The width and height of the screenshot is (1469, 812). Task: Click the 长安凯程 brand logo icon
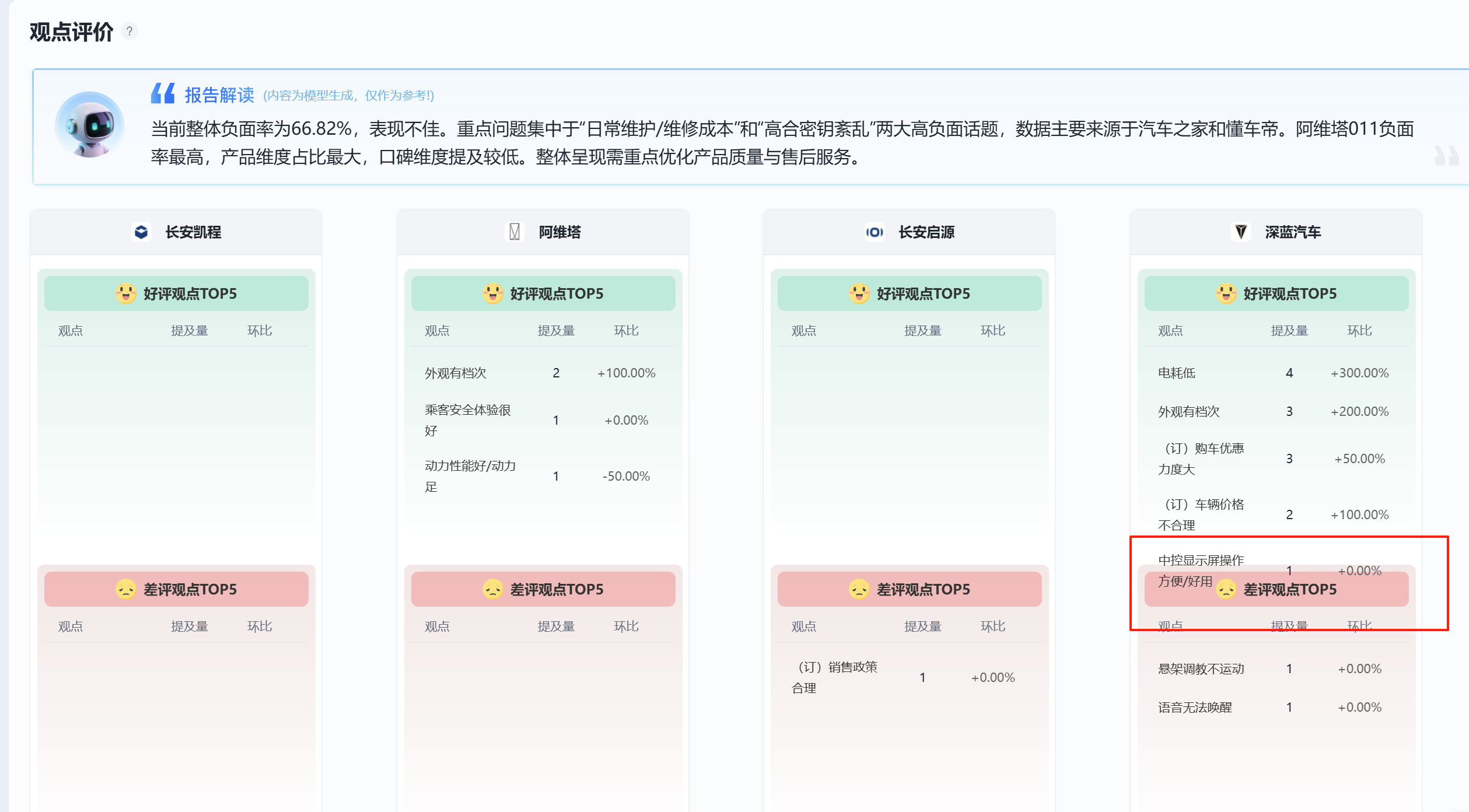click(x=141, y=232)
